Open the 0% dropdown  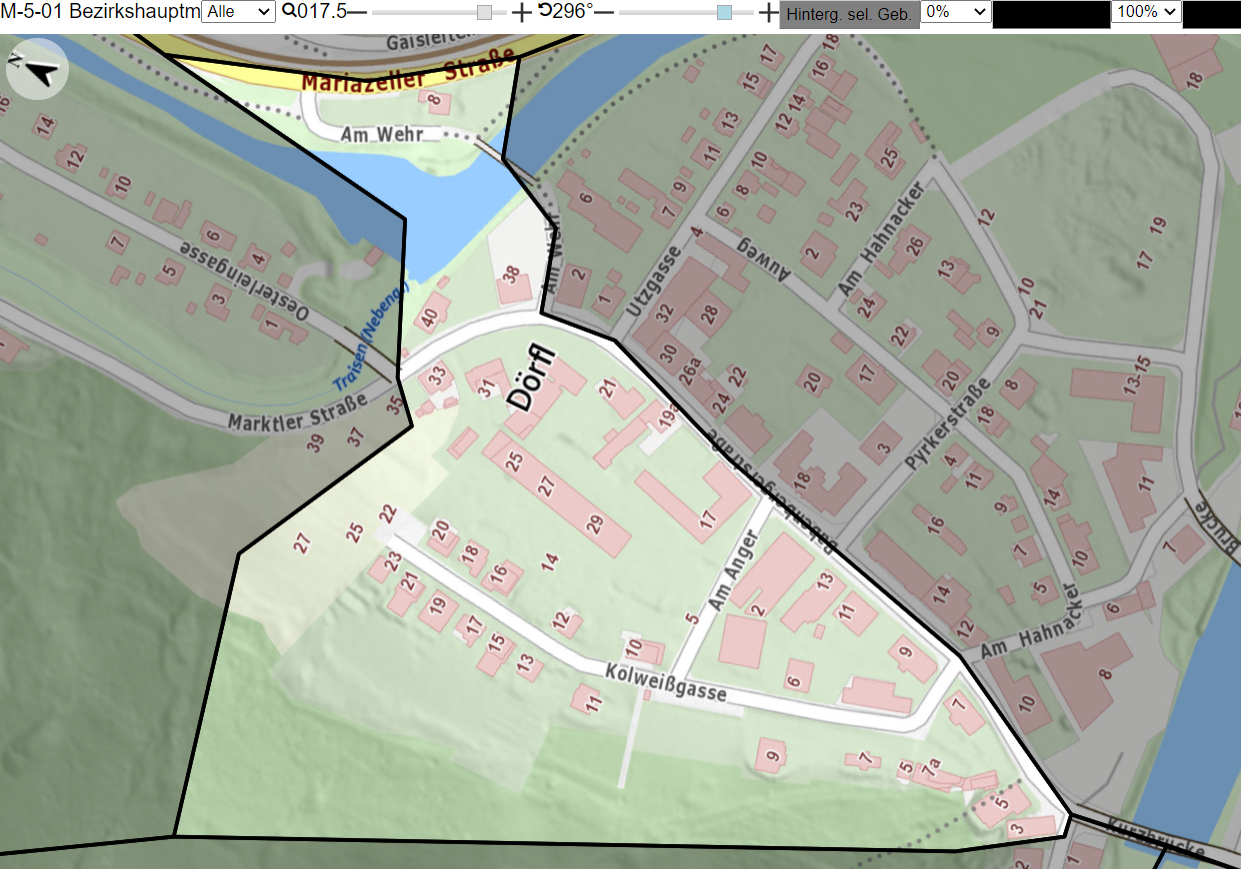point(956,12)
